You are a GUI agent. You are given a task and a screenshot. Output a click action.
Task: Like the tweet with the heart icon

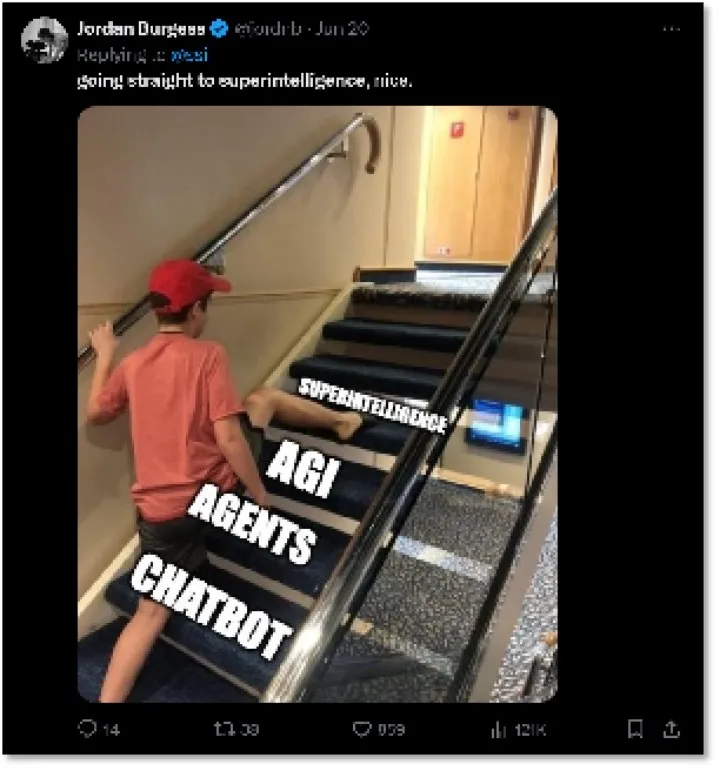[361, 729]
